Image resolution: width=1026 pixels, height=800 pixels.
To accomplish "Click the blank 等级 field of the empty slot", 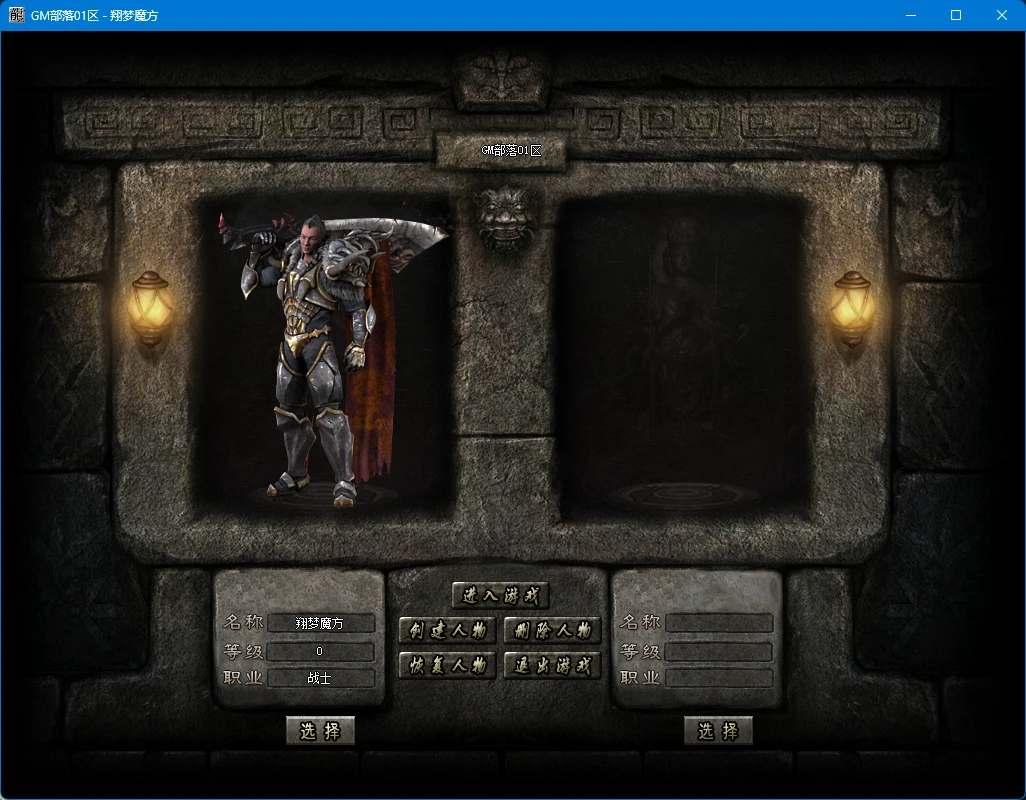I will (x=719, y=652).
